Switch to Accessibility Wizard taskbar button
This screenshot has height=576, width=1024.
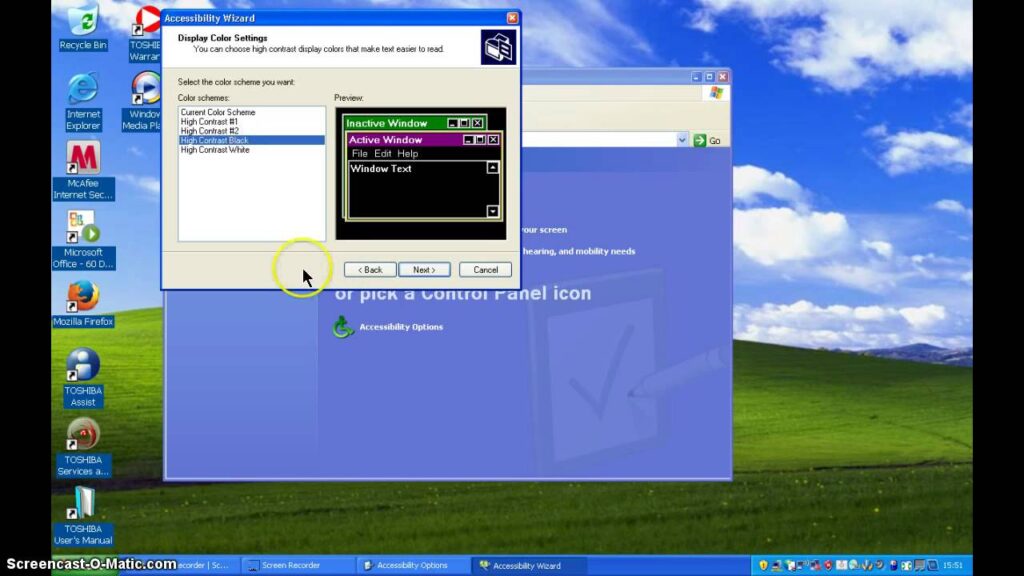pyautogui.click(x=529, y=566)
